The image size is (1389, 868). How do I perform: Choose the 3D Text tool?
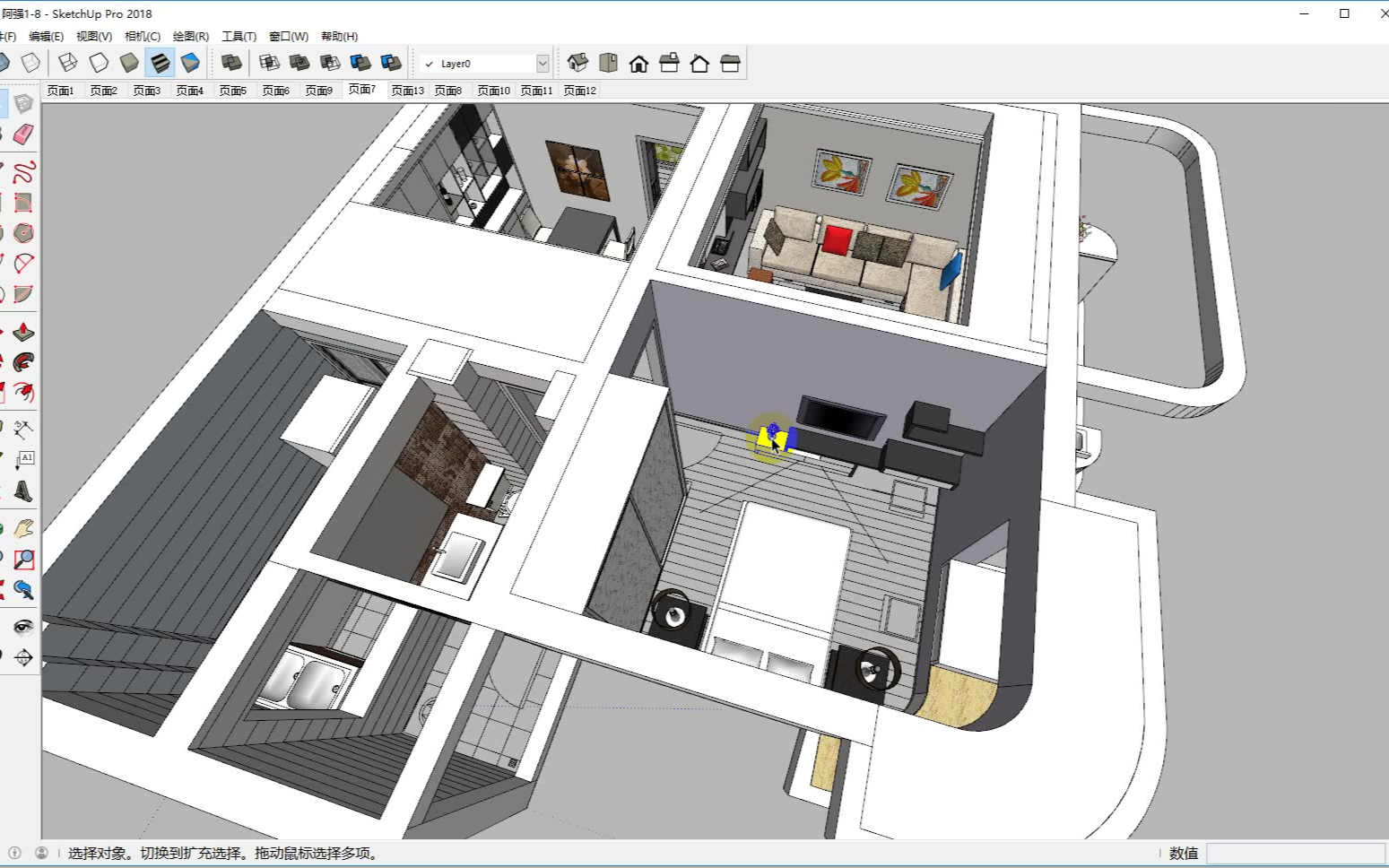click(23, 490)
